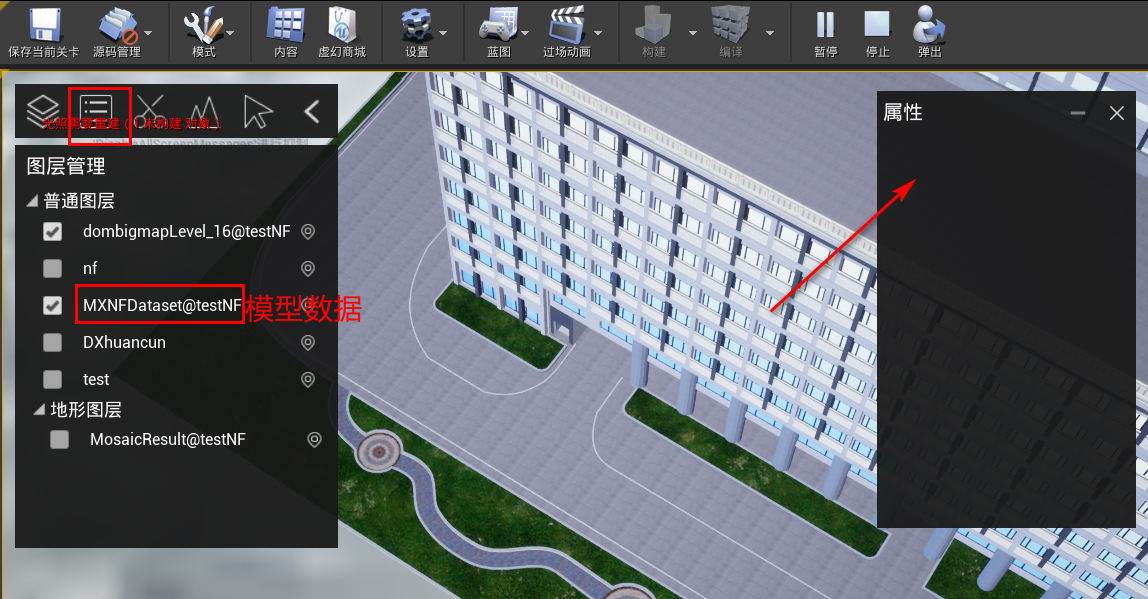Select the crossed tools icon in panel toolbar
This screenshot has width=1148, height=599.
pyautogui.click(x=151, y=111)
